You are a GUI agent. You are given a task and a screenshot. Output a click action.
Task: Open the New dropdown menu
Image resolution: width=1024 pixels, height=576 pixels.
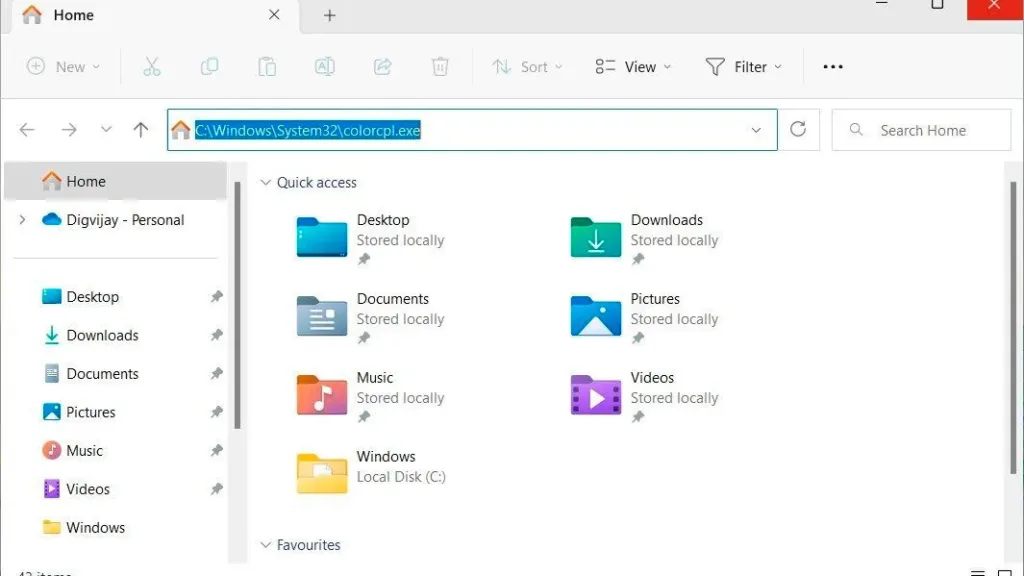coord(63,67)
